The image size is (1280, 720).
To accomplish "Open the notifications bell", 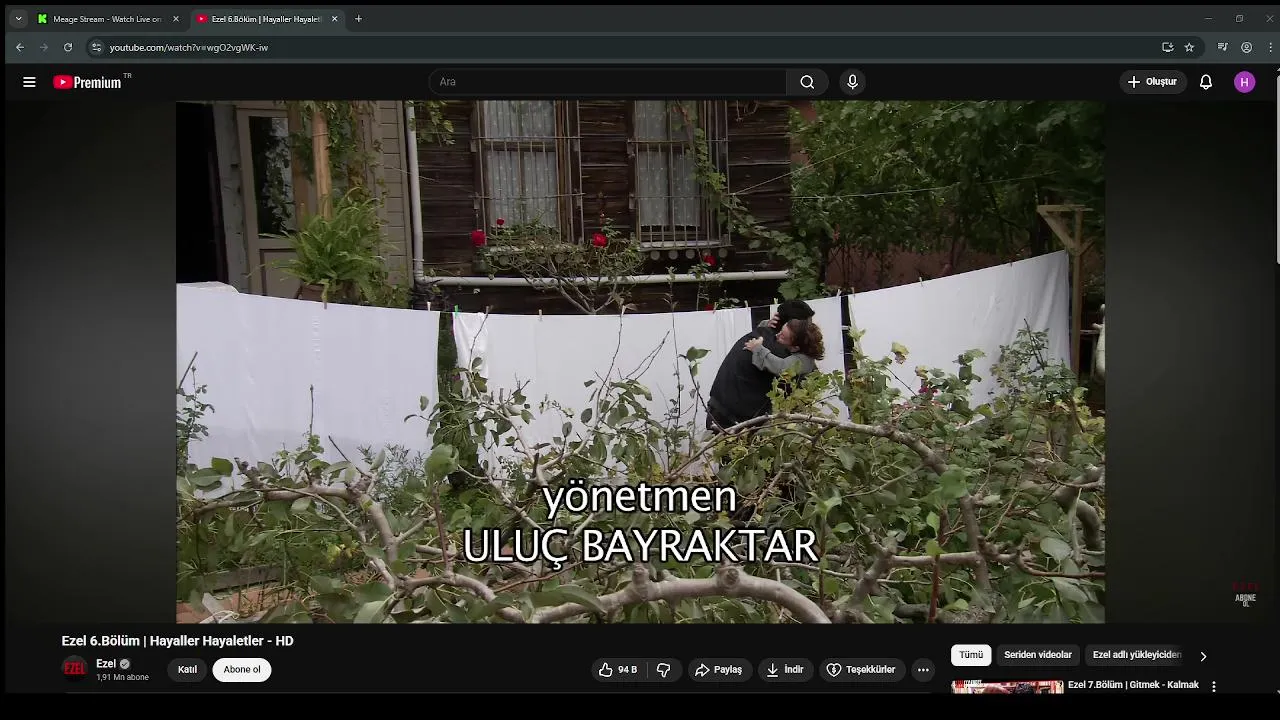I will click(1206, 82).
